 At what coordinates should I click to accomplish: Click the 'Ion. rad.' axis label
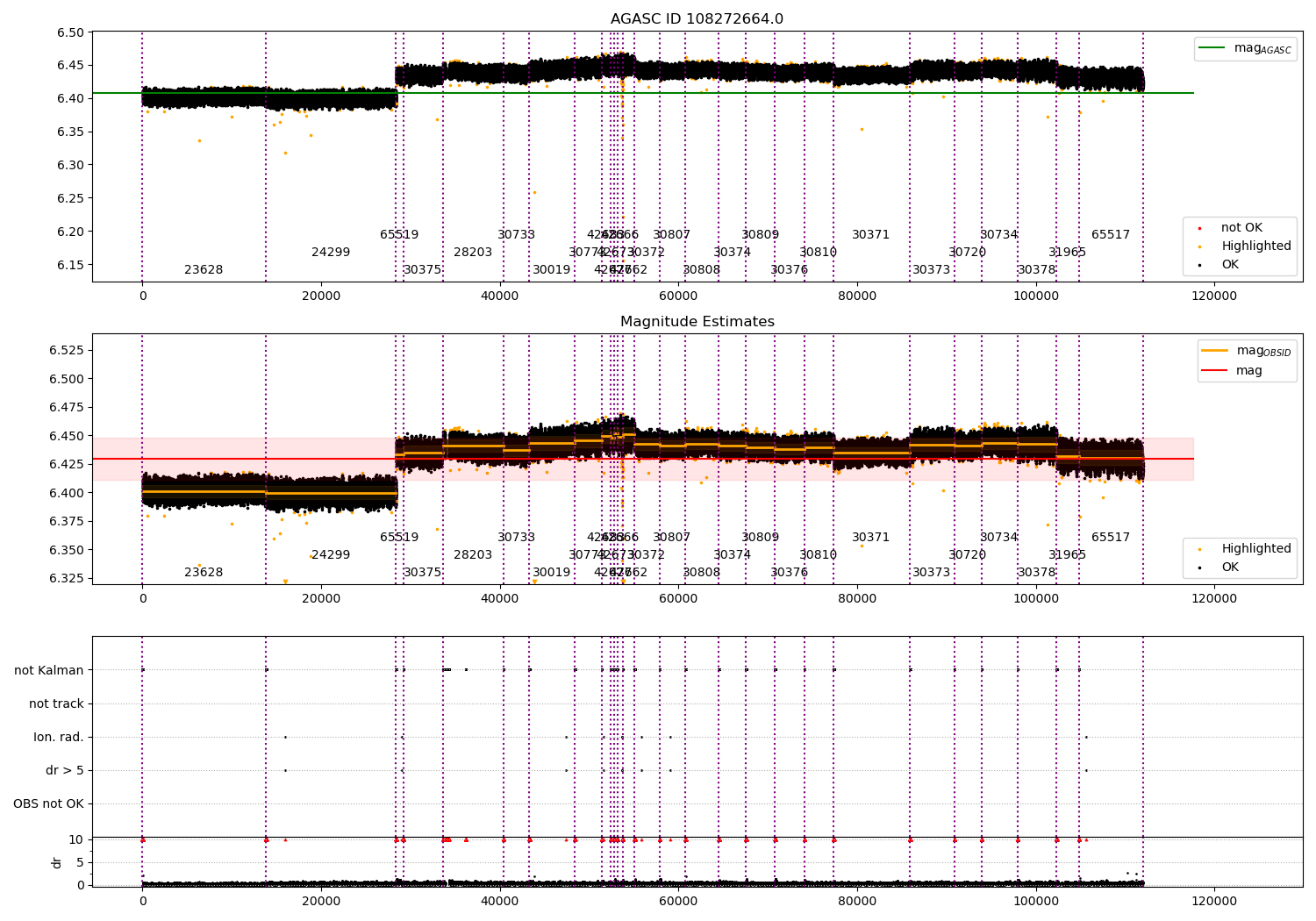pyautogui.click(x=59, y=737)
